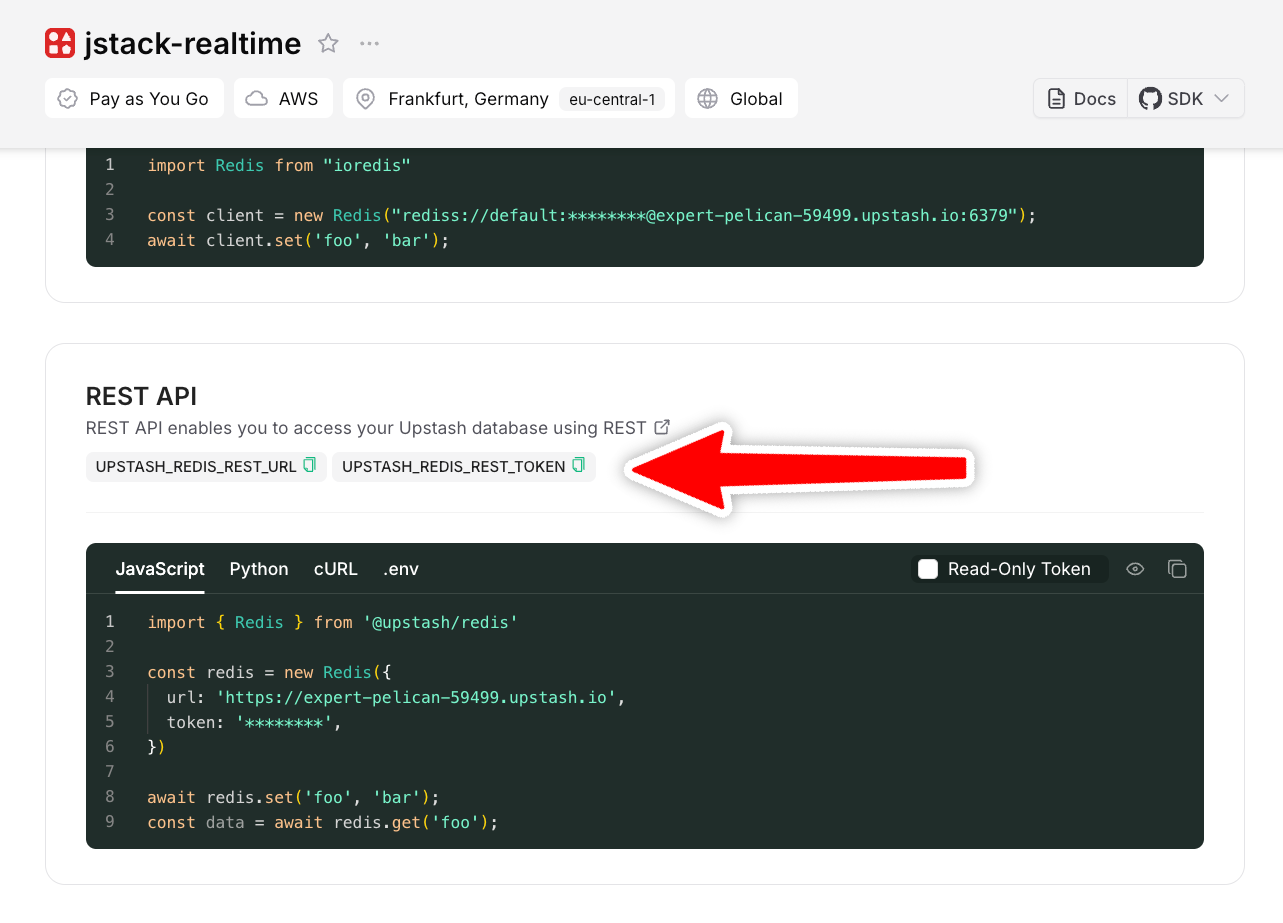Switch to the Python tab

click(258, 568)
